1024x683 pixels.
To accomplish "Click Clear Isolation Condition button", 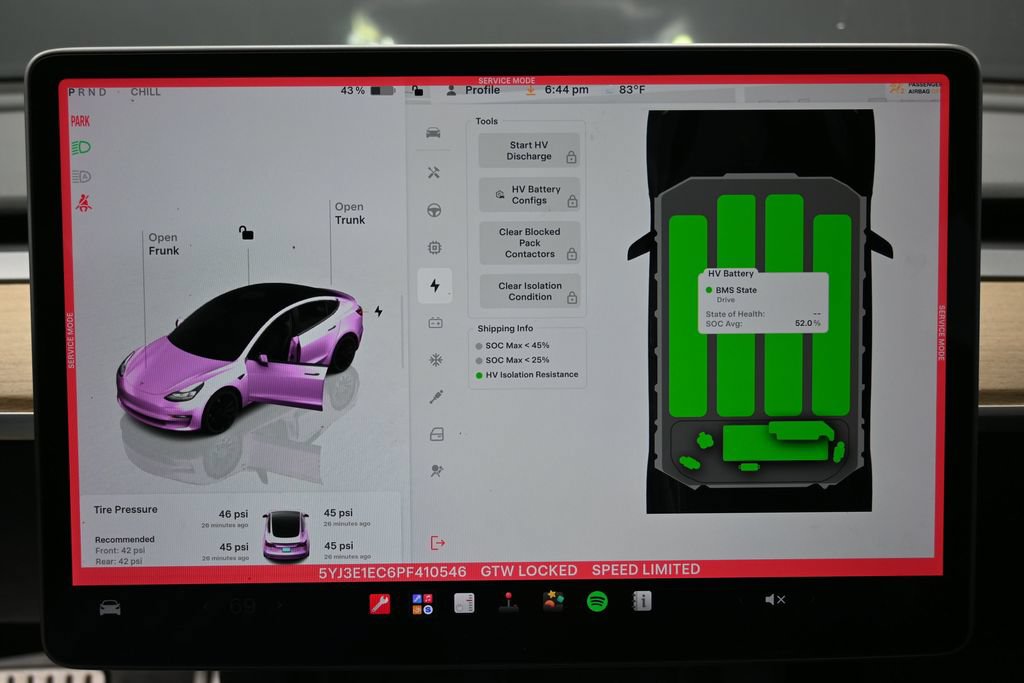I will coord(530,291).
